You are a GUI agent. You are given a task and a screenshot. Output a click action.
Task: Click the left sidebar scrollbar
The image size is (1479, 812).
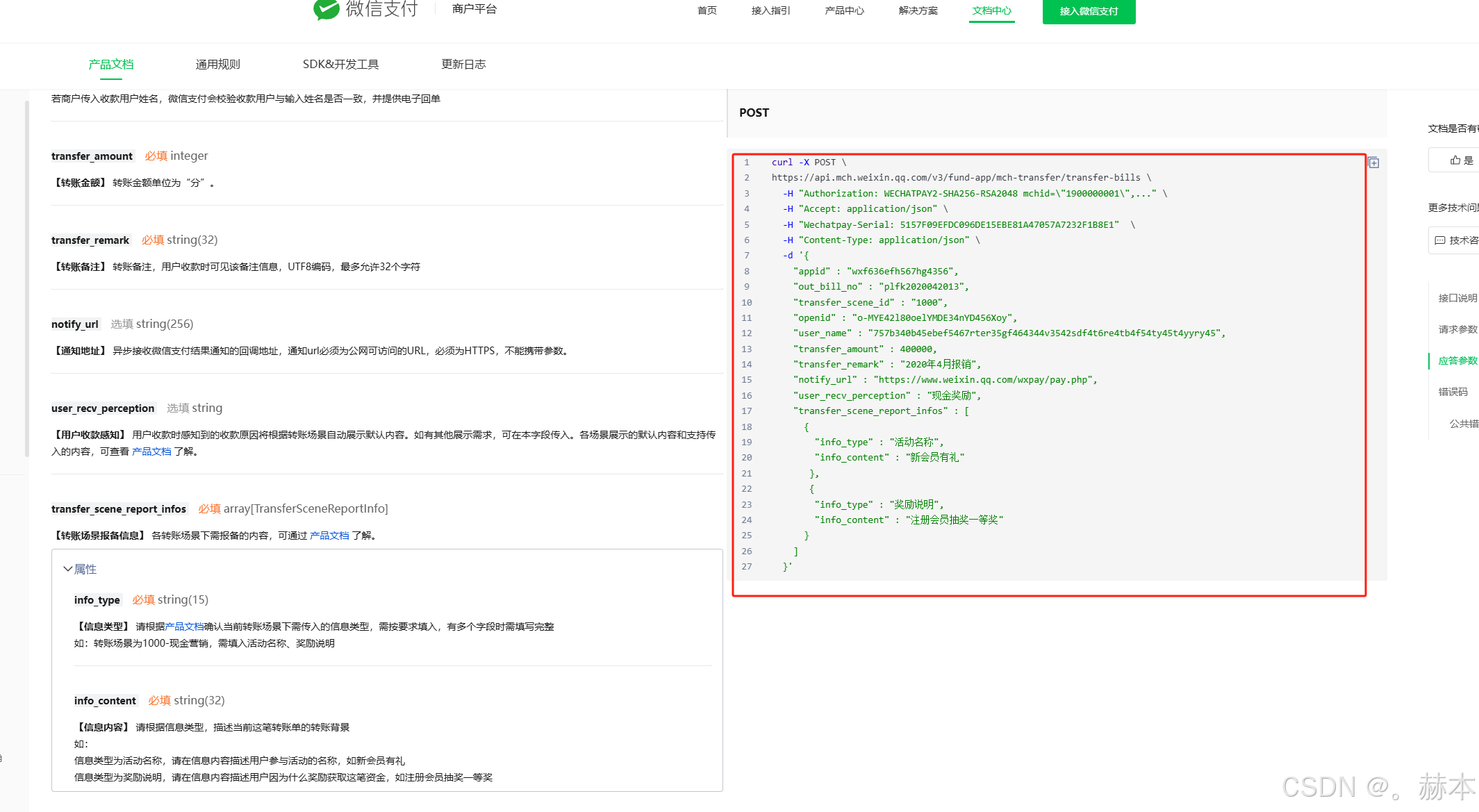click(27, 278)
